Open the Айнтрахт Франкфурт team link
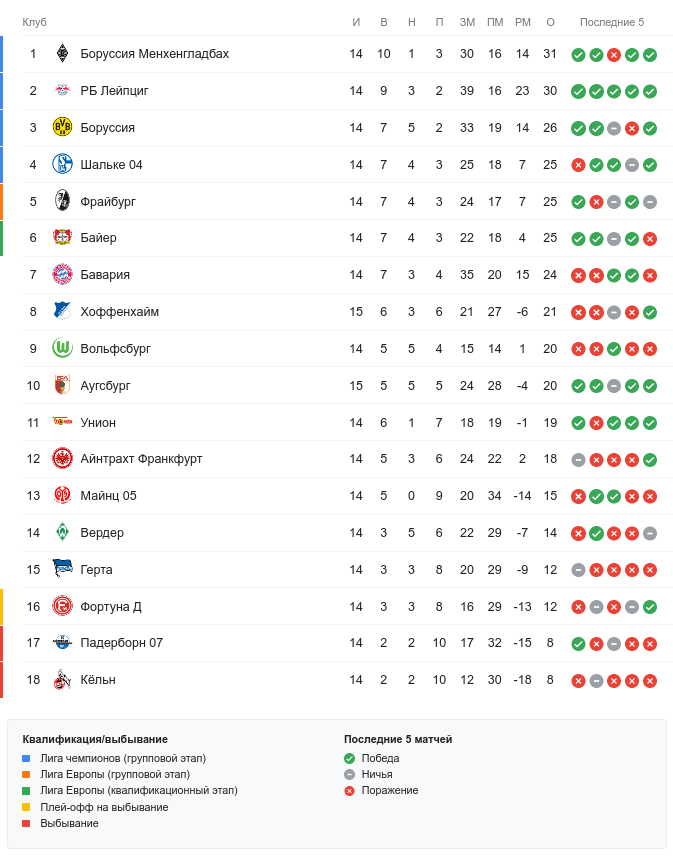This screenshot has height=856, width=673. point(141,459)
